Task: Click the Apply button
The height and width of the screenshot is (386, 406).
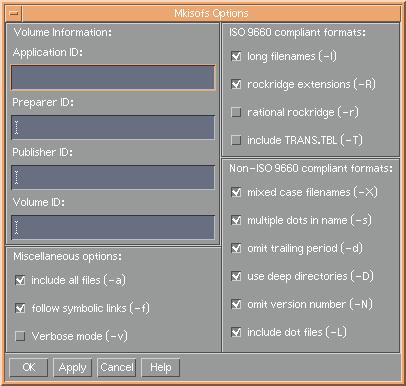Action: [x=72, y=367]
